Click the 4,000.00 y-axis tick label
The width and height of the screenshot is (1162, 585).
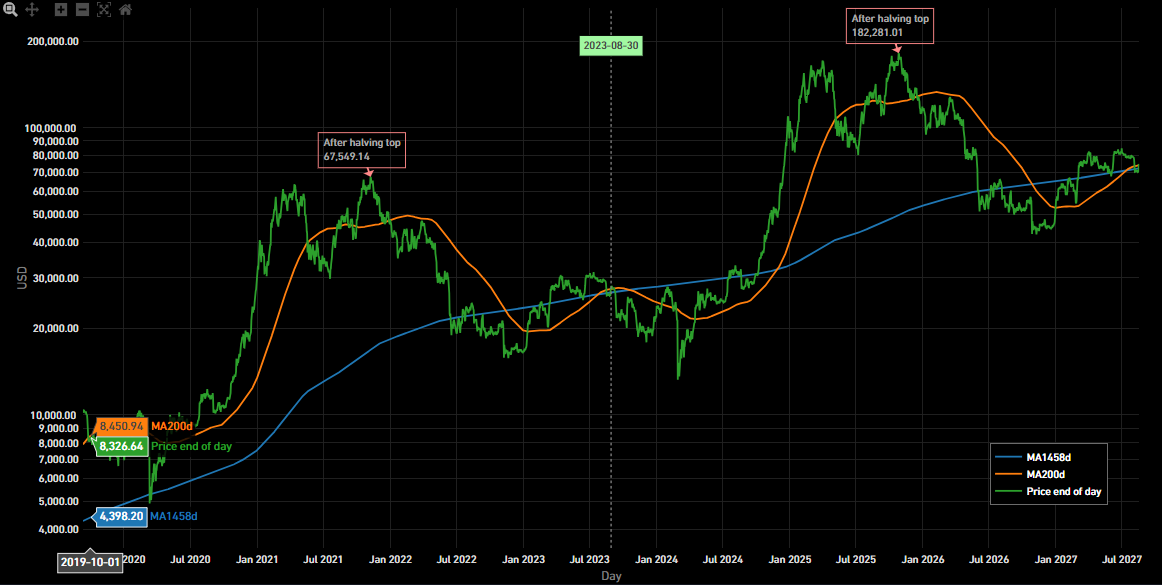click(x=58, y=529)
